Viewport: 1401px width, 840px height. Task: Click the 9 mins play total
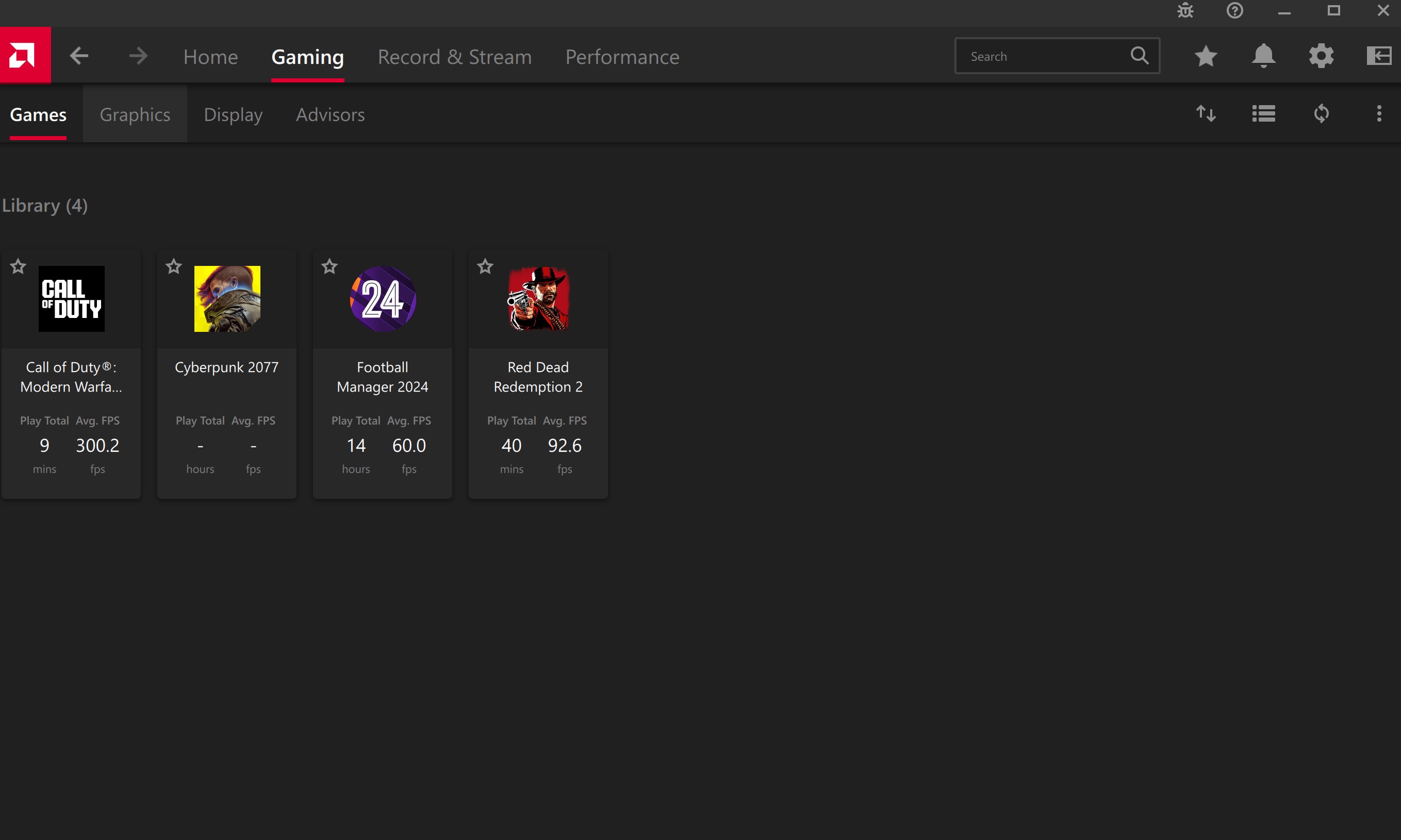44,445
